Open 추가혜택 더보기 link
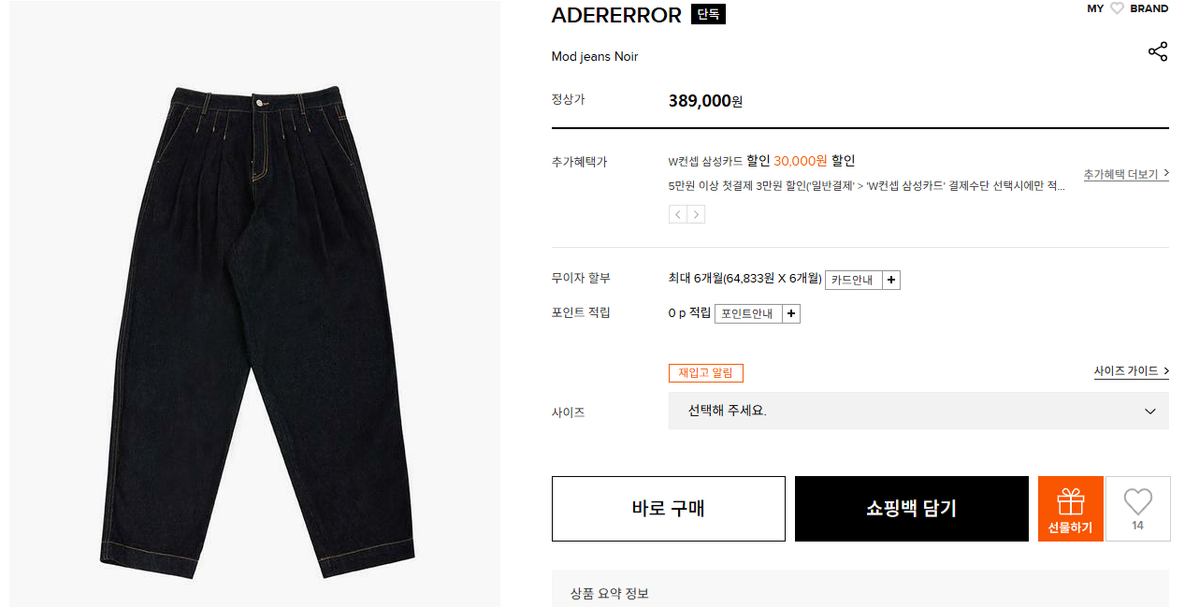This screenshot has width=1199, height=607. point(1126,175)
